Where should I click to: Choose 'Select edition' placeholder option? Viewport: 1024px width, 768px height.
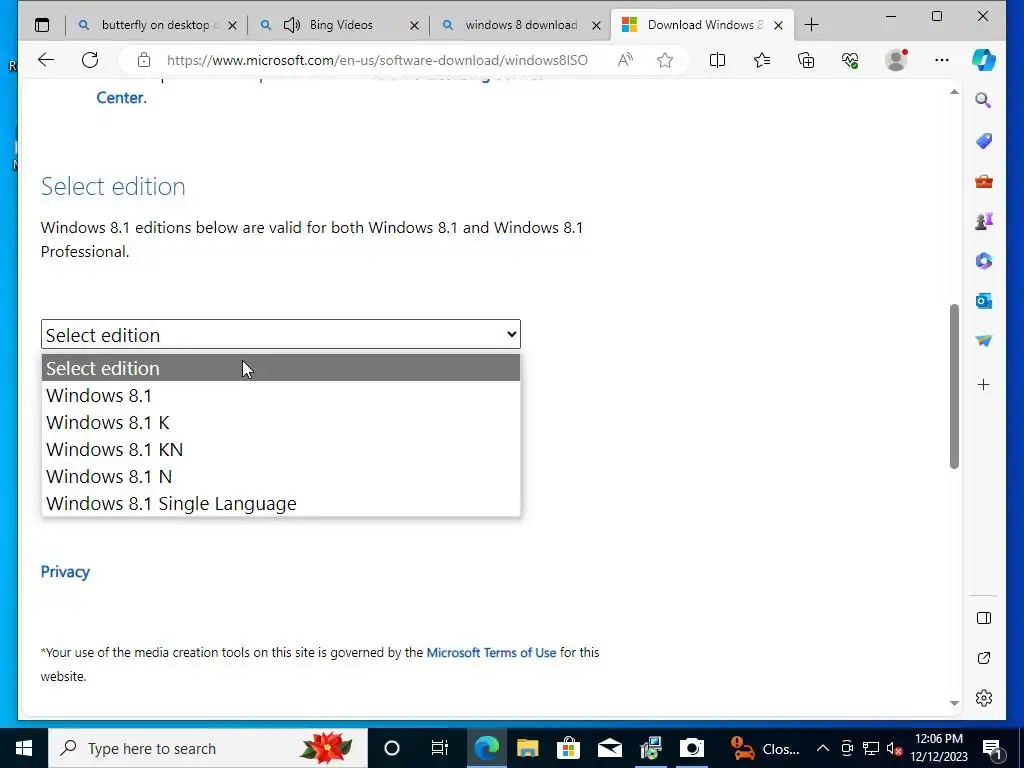(x=281, y=368)
